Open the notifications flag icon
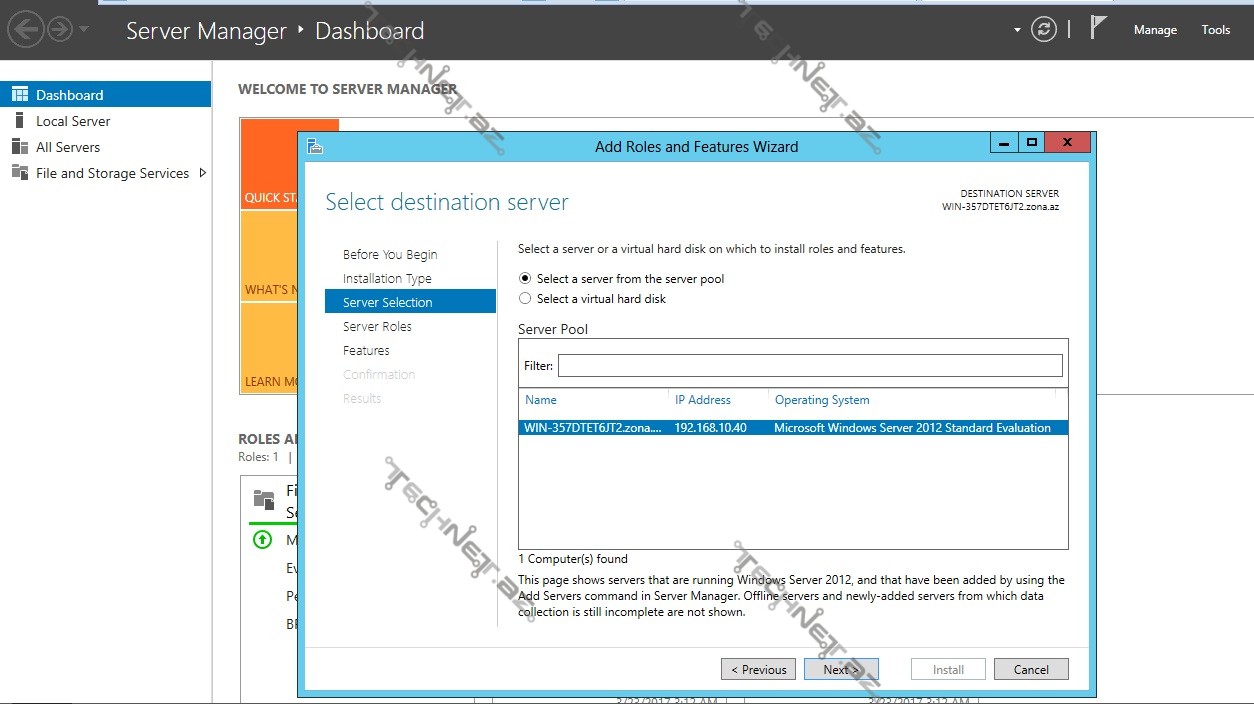Screen dimensions: 1254x704 (x=1098, y=28)
